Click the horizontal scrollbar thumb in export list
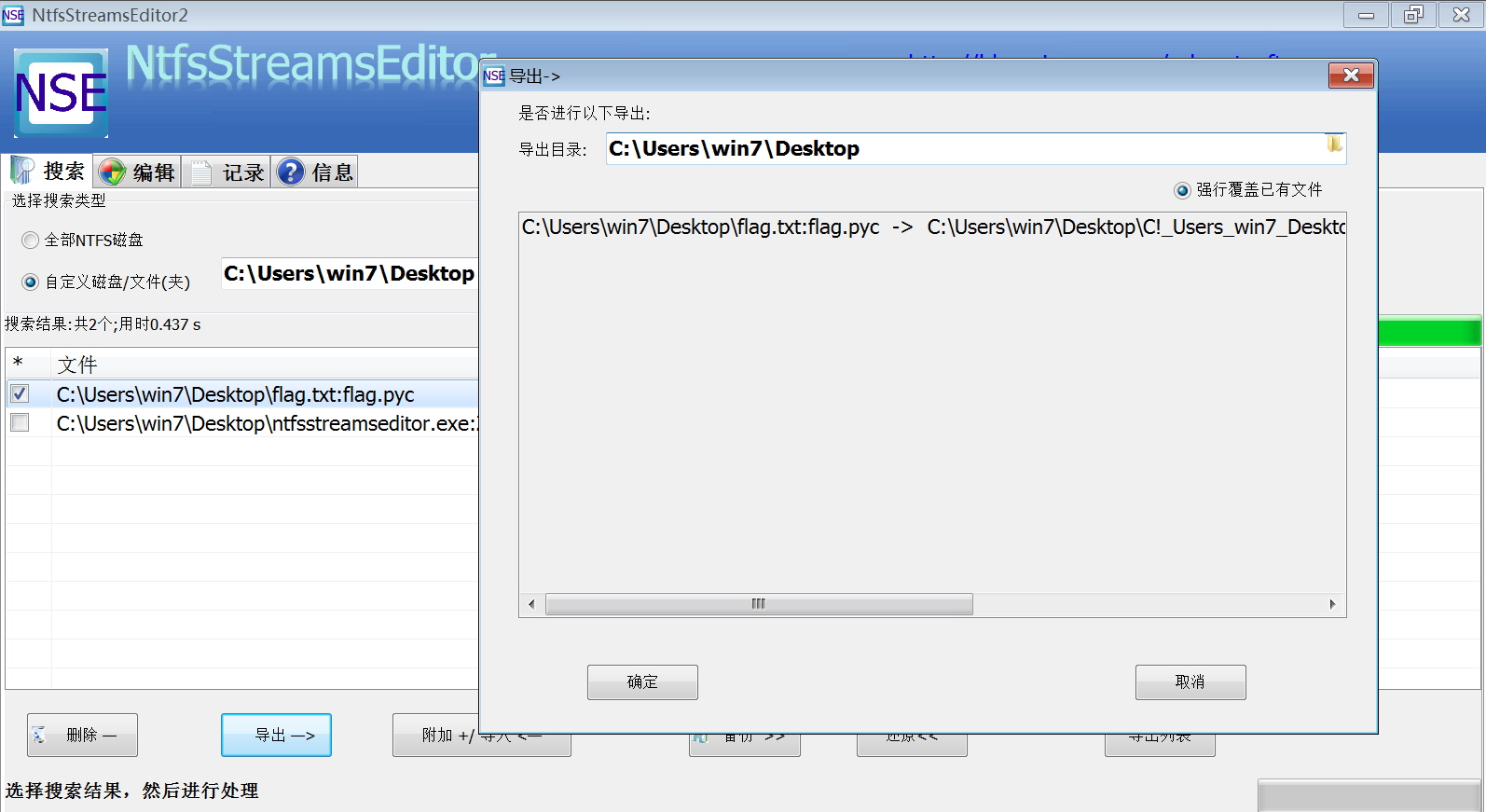1486x812 pixels. 759,604
